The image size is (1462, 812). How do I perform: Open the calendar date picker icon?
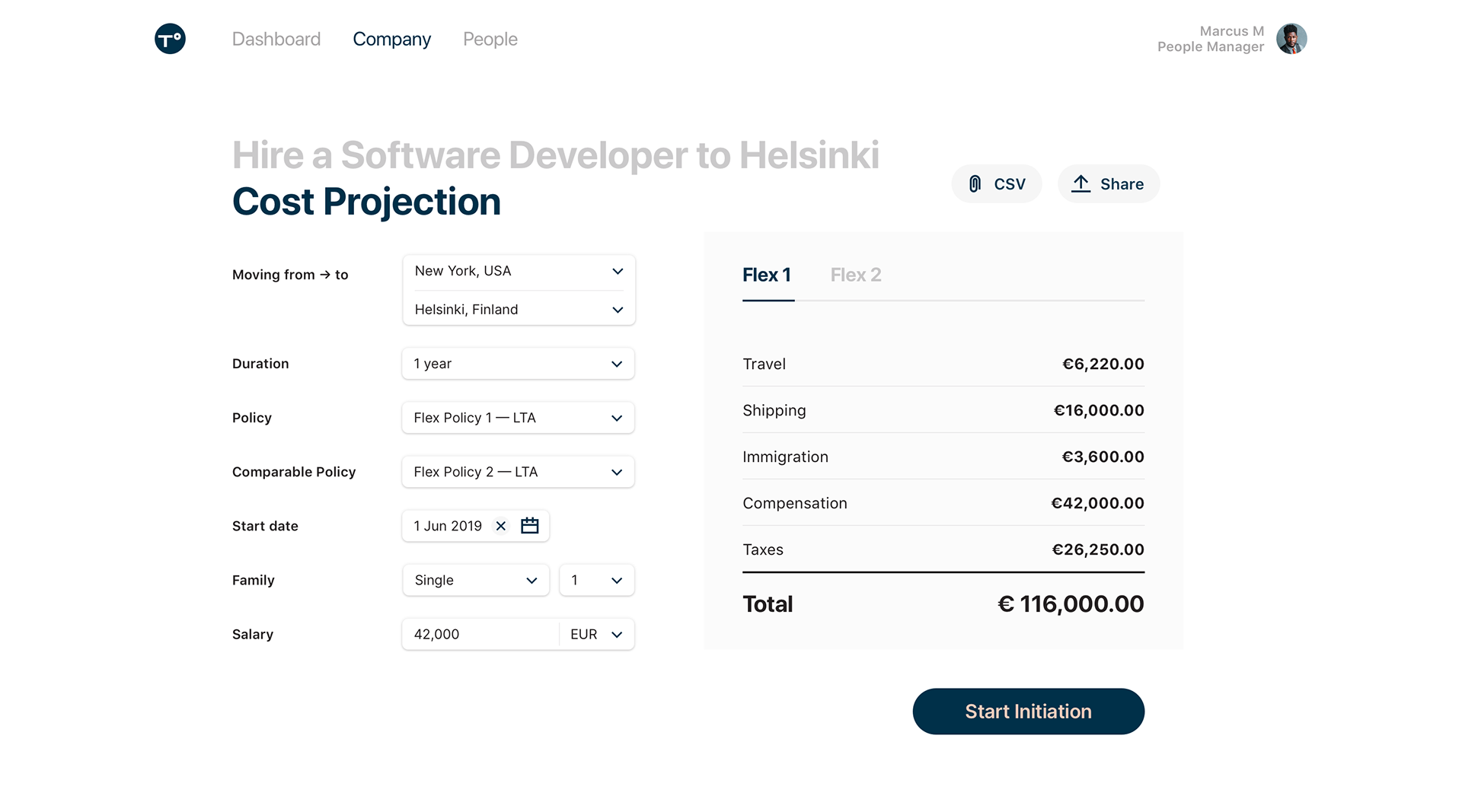pos(530,526)
